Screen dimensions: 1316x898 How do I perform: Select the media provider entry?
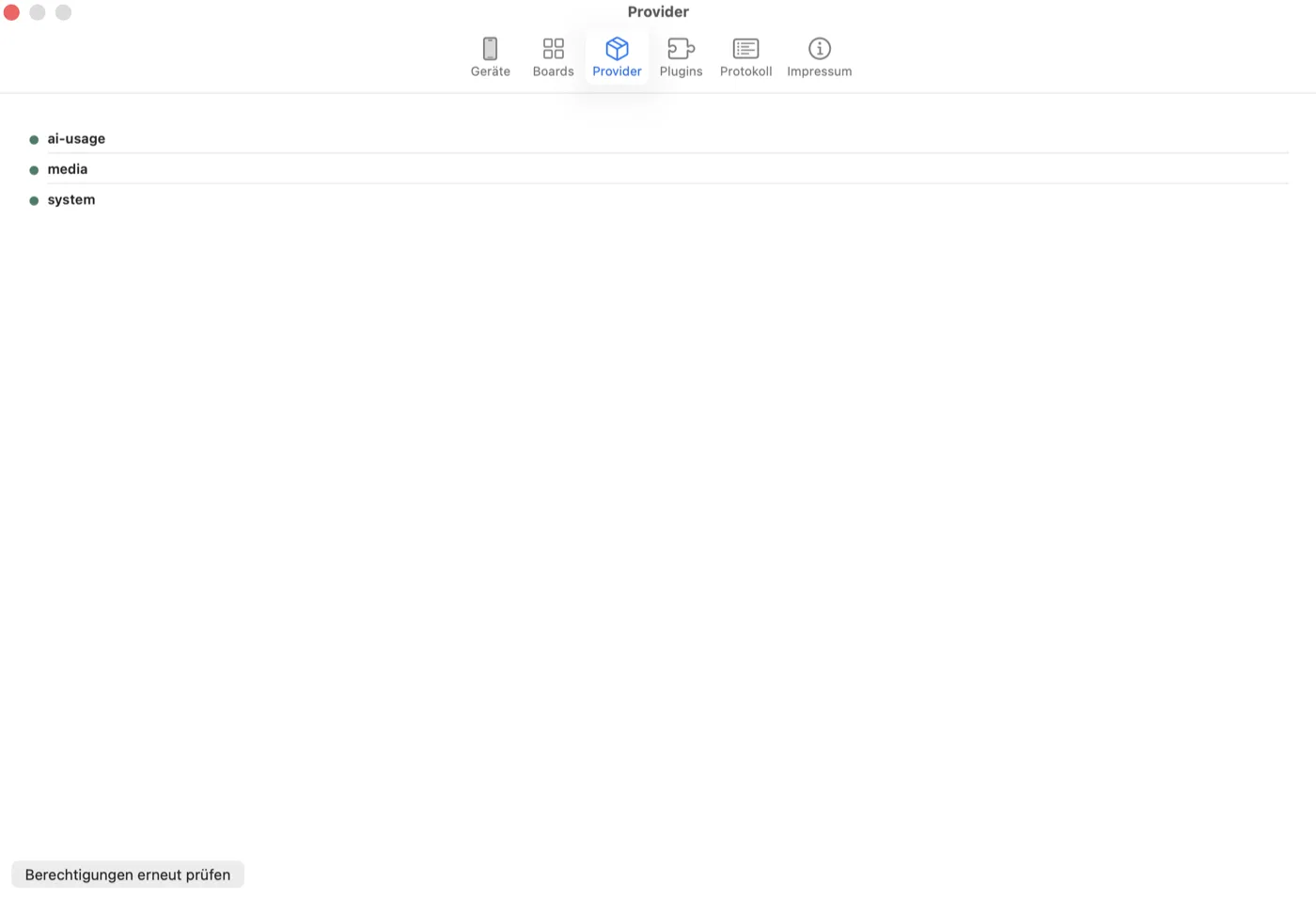coord(658,169)
